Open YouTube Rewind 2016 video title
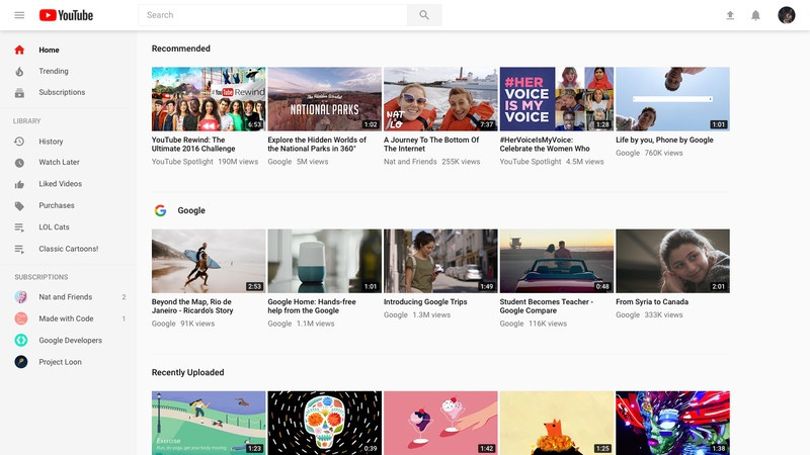This screenshot has height=455, width=810. 194,144
